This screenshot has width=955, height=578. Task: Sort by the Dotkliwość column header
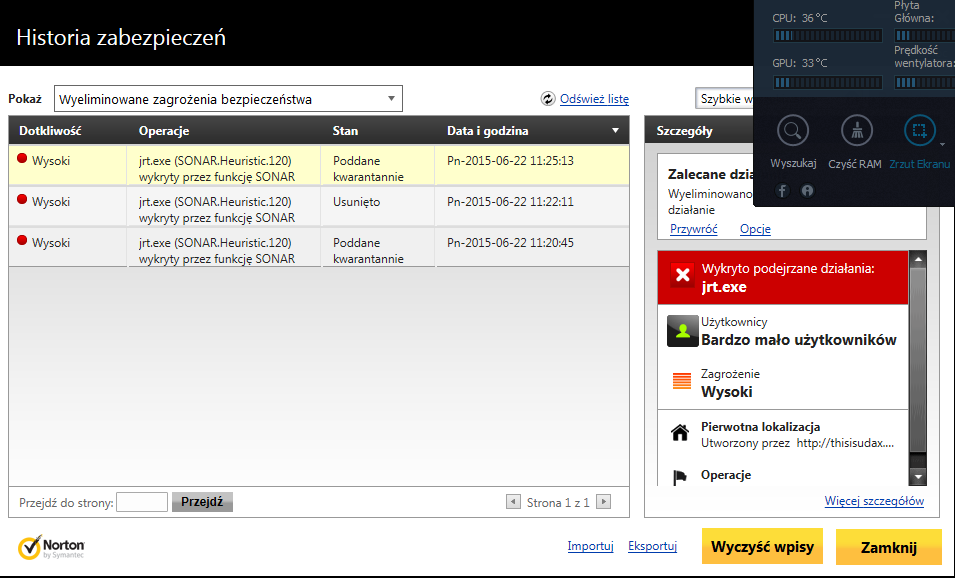(x=50, y=131)
